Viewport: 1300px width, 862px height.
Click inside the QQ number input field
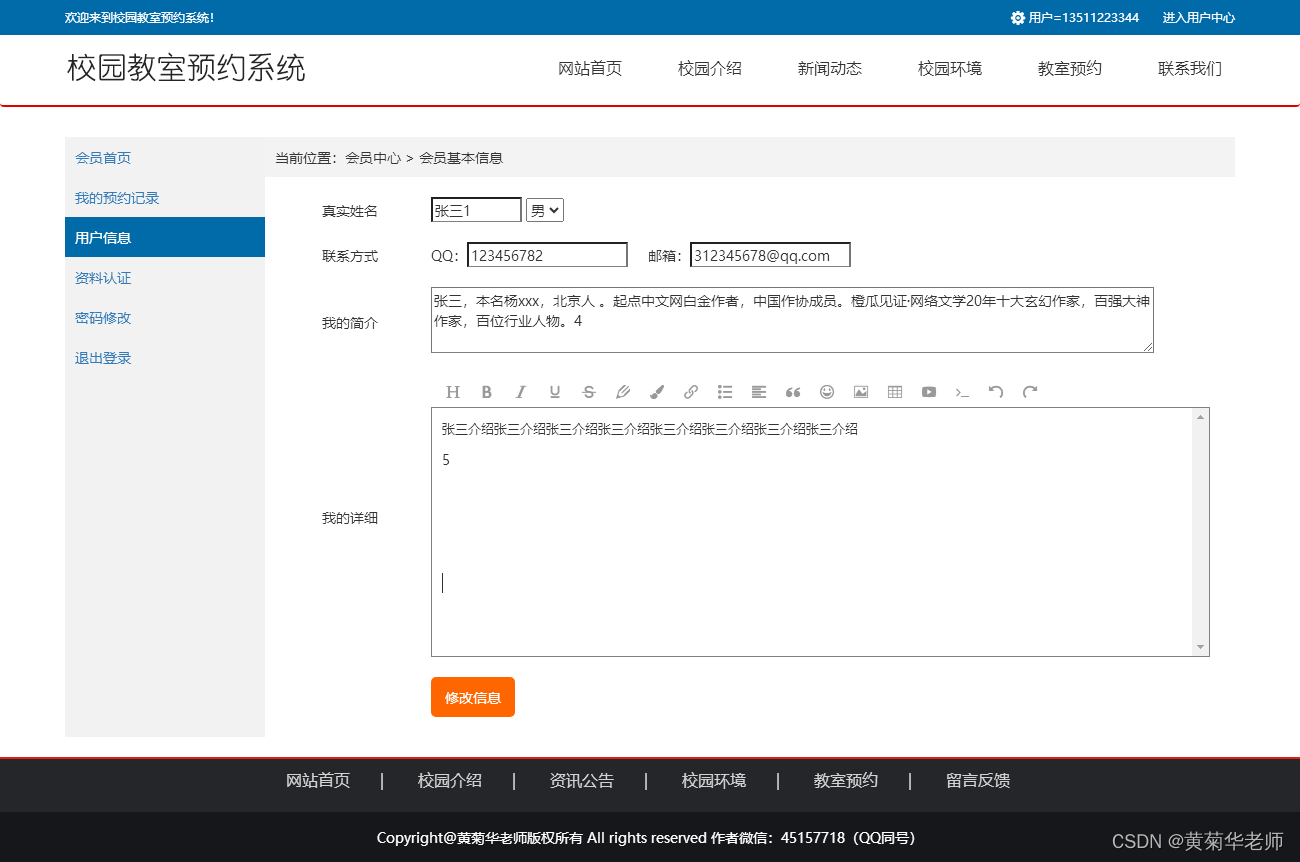click(547, 254)
